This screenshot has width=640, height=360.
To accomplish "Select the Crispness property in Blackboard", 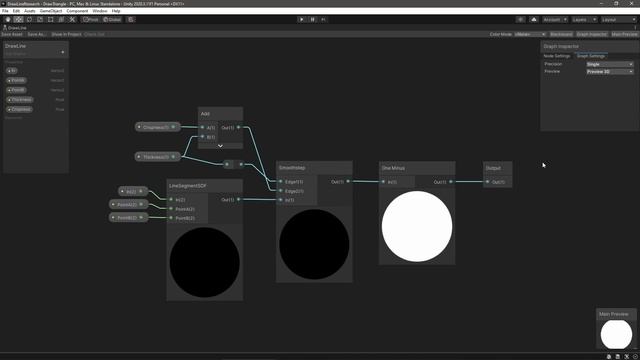I will point(20,109).
